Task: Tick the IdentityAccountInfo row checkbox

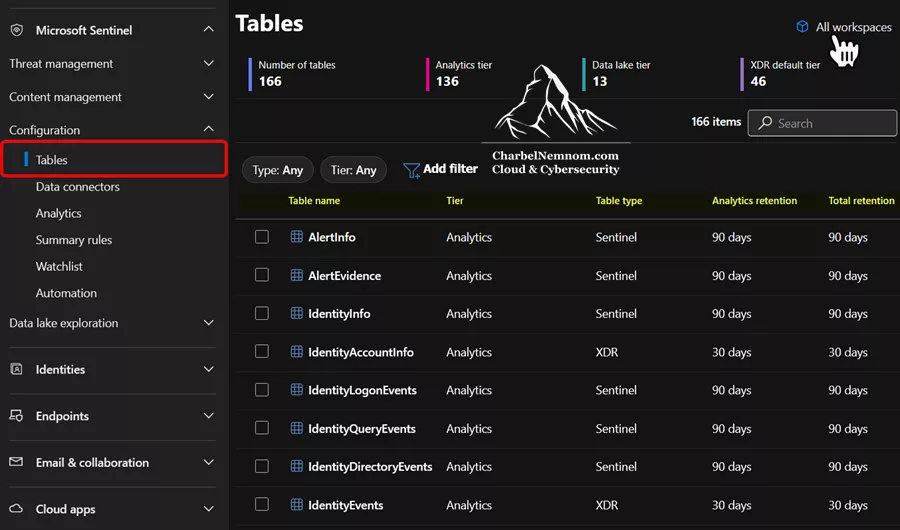Action: pyautogui.click(x=262, y=351)
